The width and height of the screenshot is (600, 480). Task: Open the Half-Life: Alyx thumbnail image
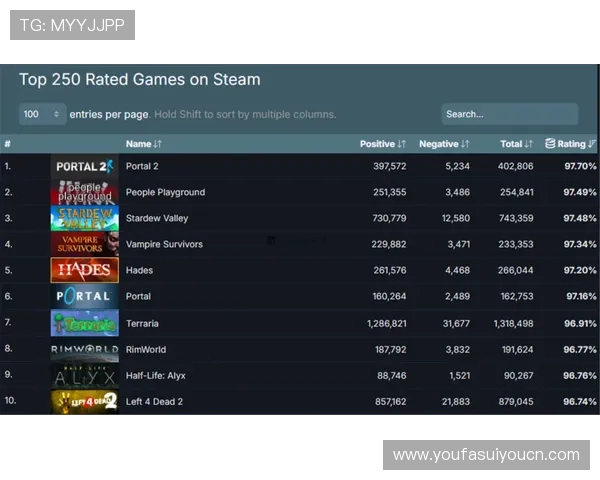tap(85, 376)
